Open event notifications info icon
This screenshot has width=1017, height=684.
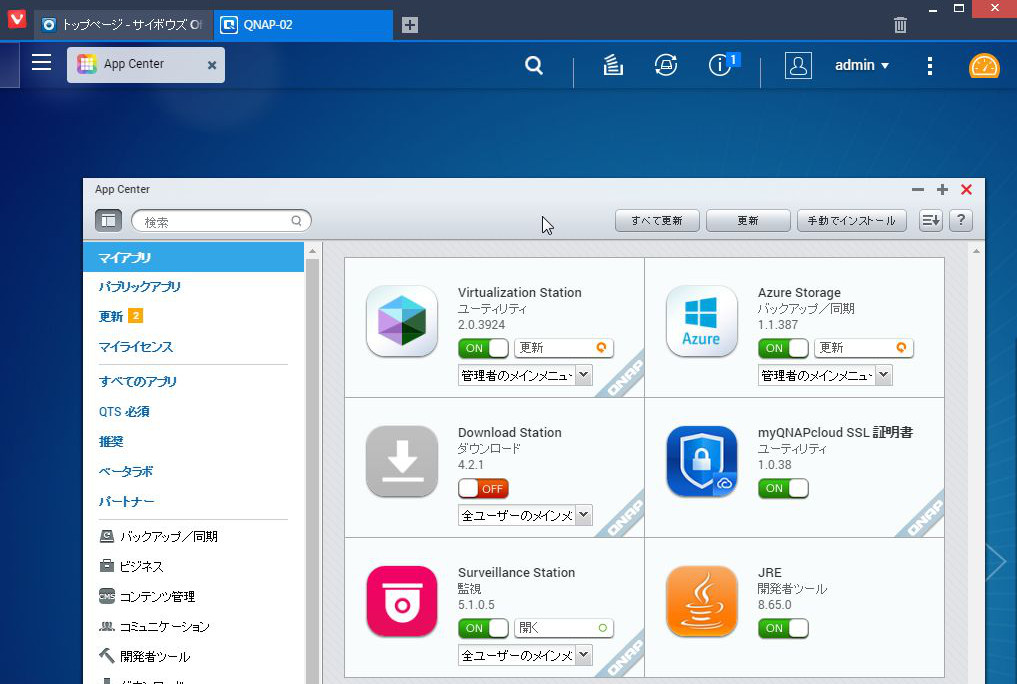click(x=719, y=65)
